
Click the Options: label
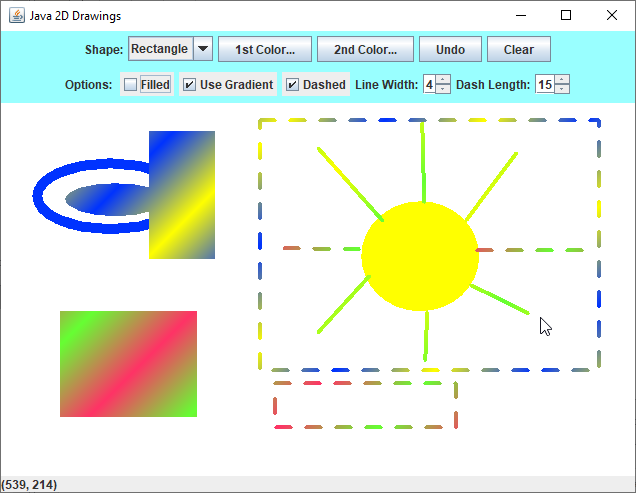pos(88,84)
